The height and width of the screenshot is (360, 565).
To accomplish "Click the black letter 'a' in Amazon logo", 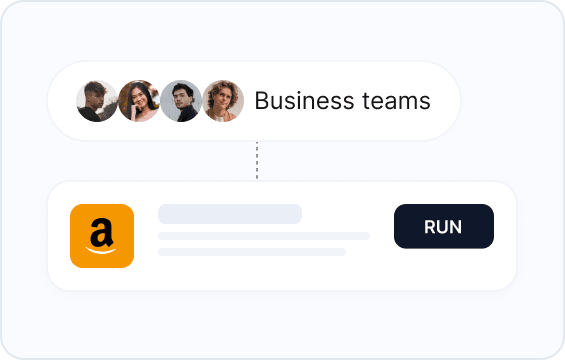I will pos(101,232).
